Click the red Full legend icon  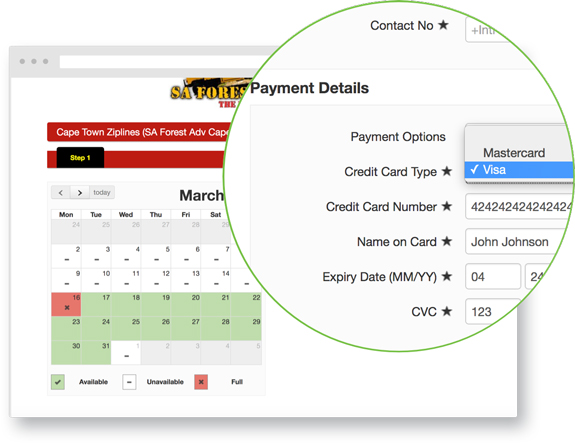click(201, 382)
